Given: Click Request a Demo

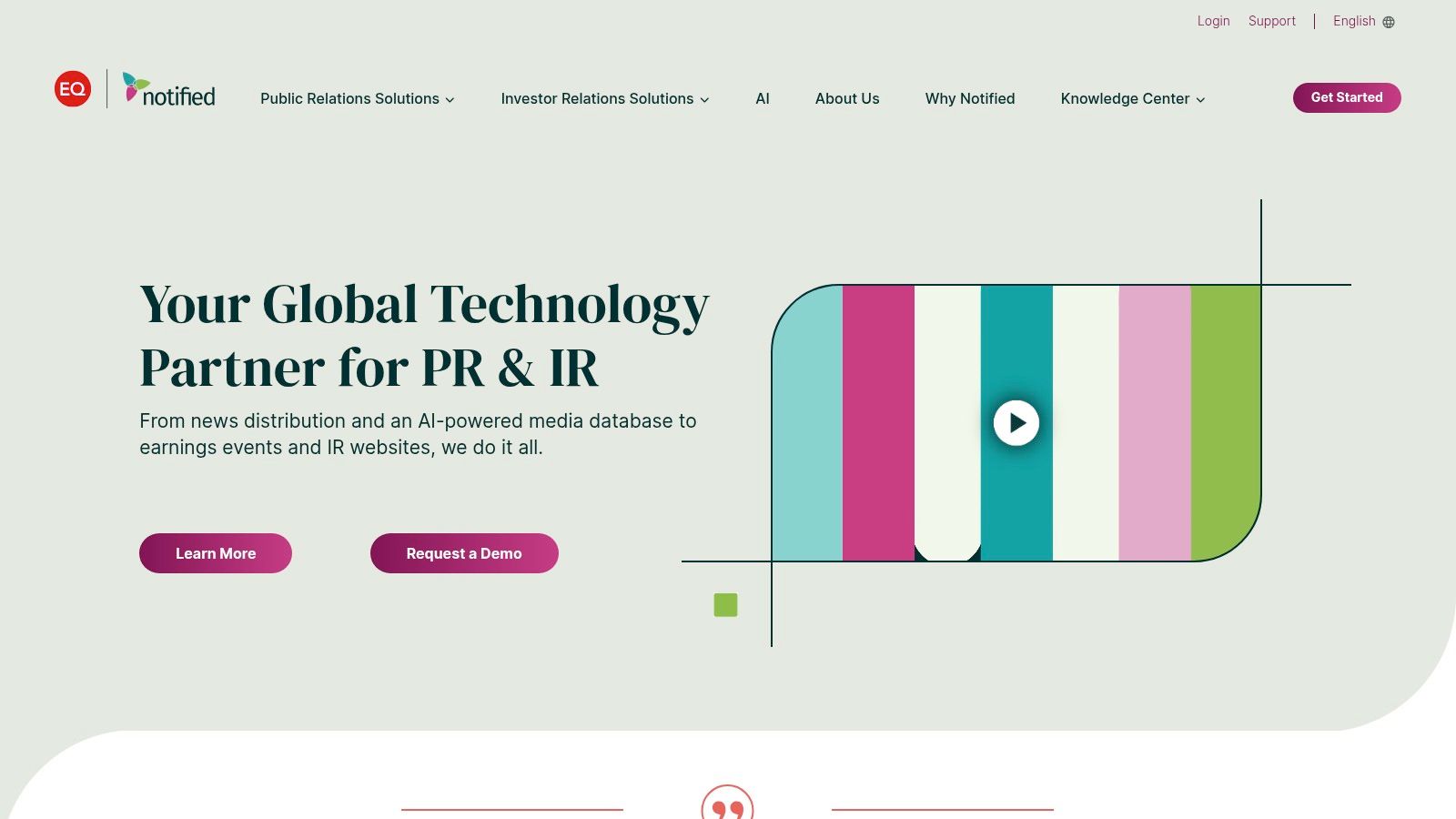Looking at the screenshot, I should 463,553.
